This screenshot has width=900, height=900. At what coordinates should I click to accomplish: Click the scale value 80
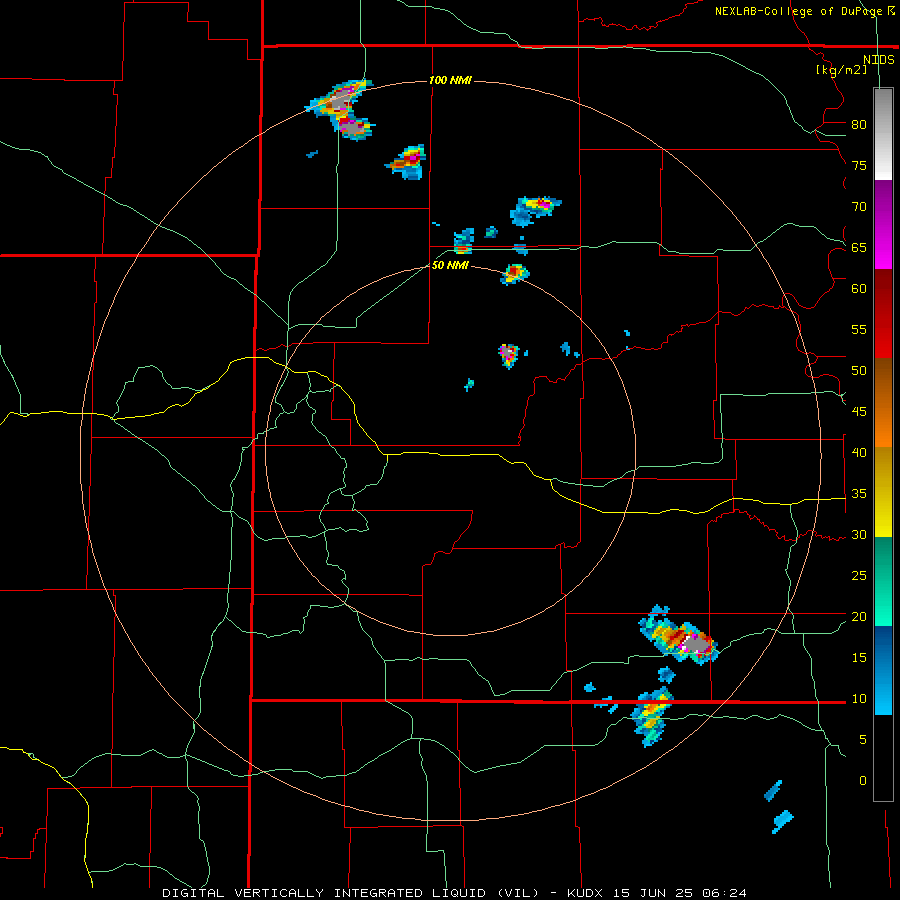859,125
